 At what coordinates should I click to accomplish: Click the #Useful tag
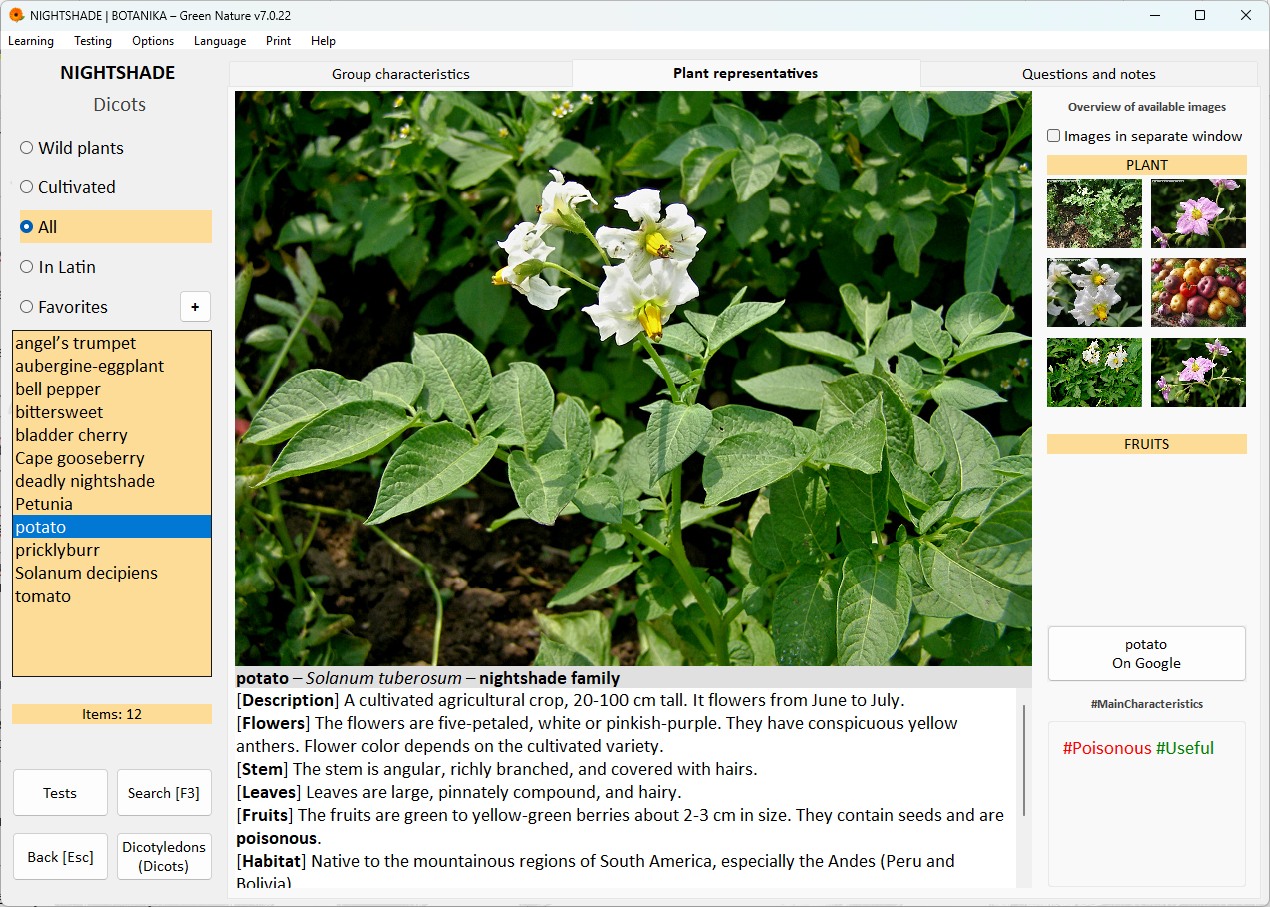coord(1185,748)
